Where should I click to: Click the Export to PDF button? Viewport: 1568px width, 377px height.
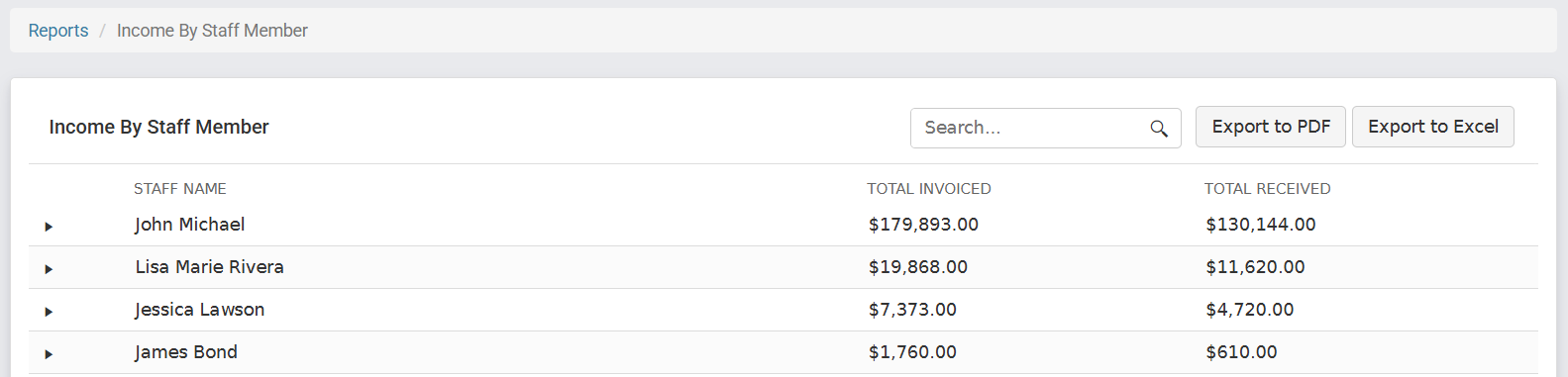(1271, 127)
